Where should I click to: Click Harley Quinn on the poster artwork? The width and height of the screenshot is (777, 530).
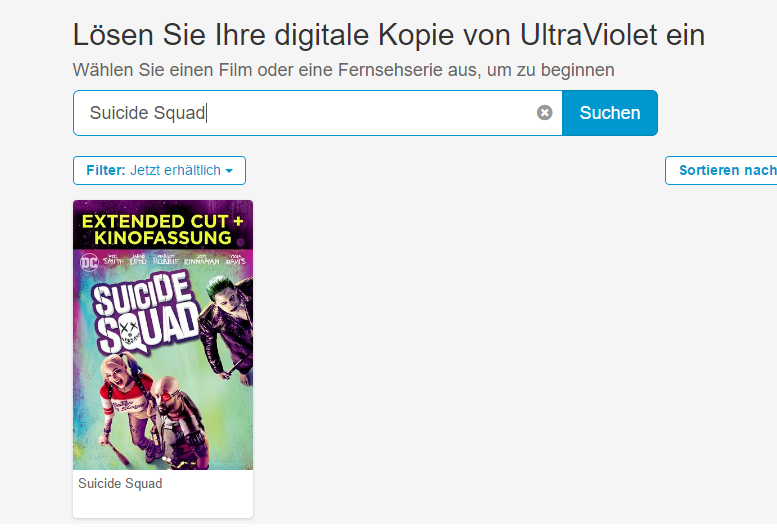124,401
